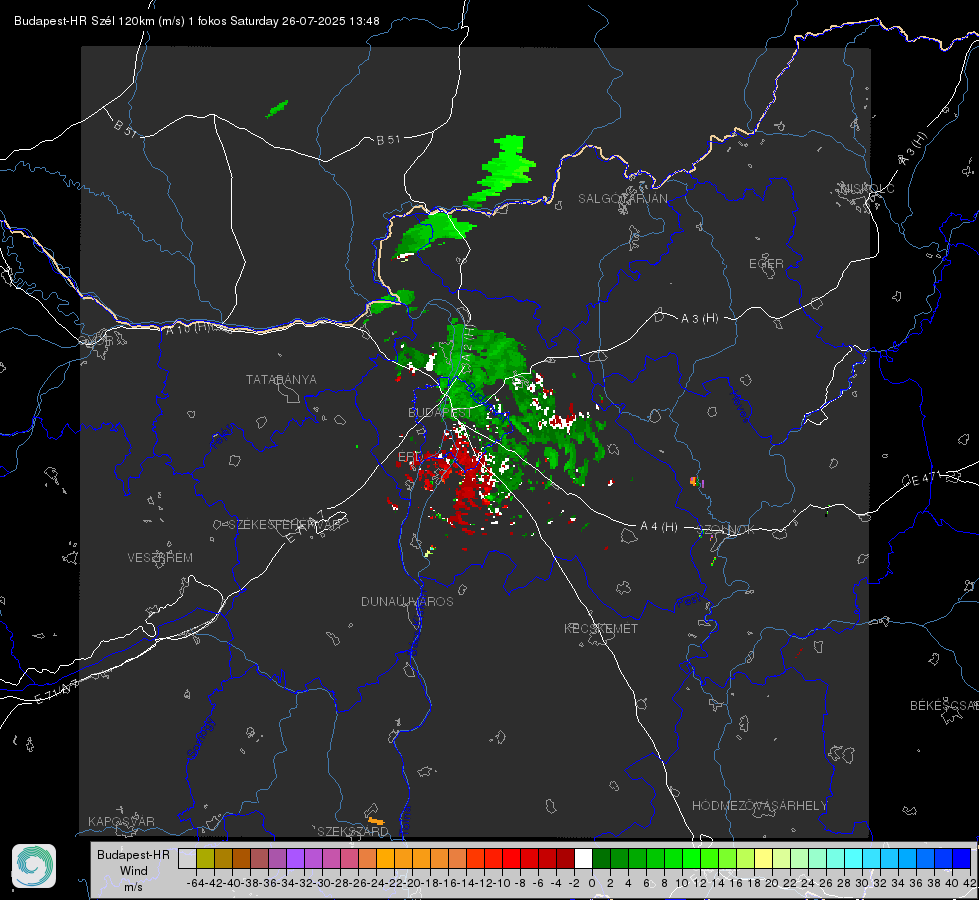Click the BUDAPEST city label
Screen dimensions: 979x900
coord(440,413)
